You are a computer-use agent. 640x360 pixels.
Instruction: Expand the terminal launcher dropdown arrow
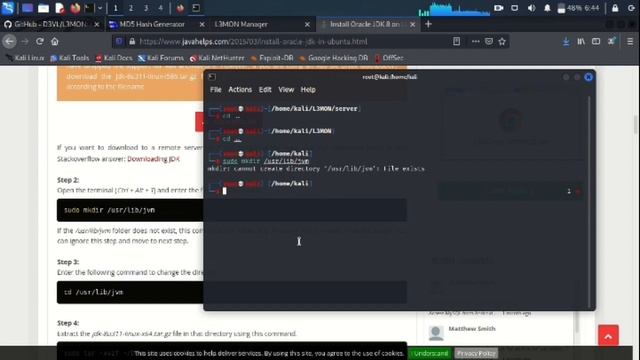coord(100,8)
